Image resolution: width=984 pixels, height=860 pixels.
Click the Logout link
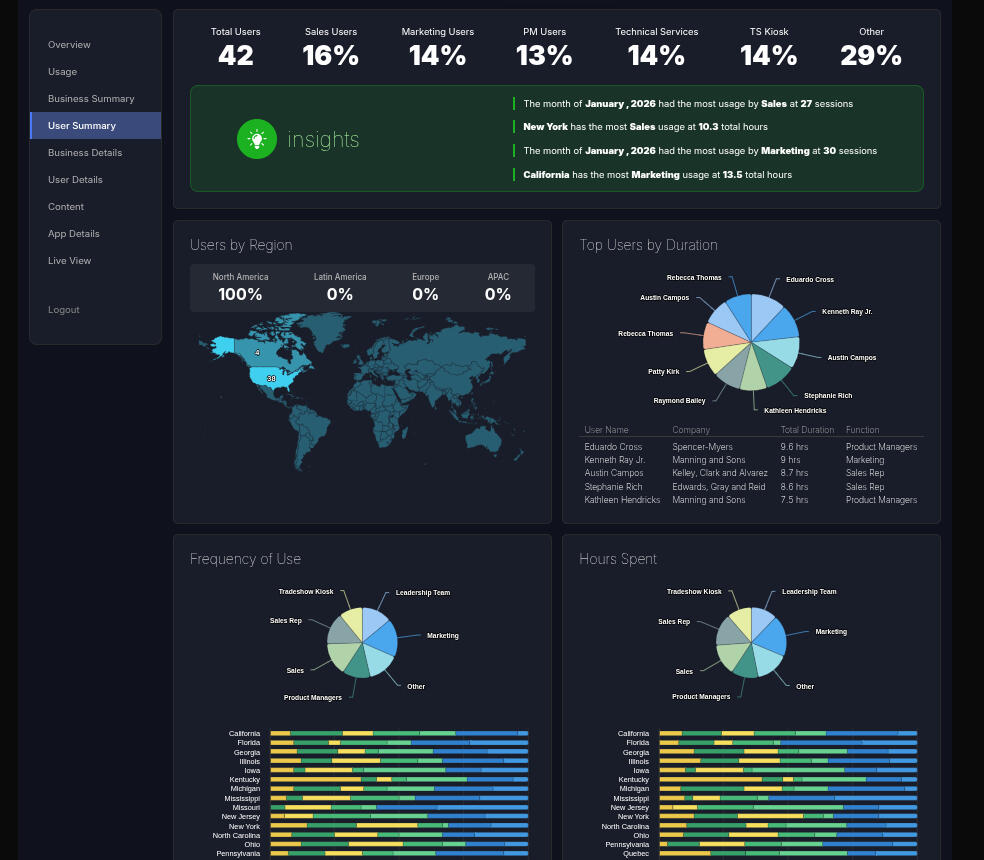coord(64,309)
